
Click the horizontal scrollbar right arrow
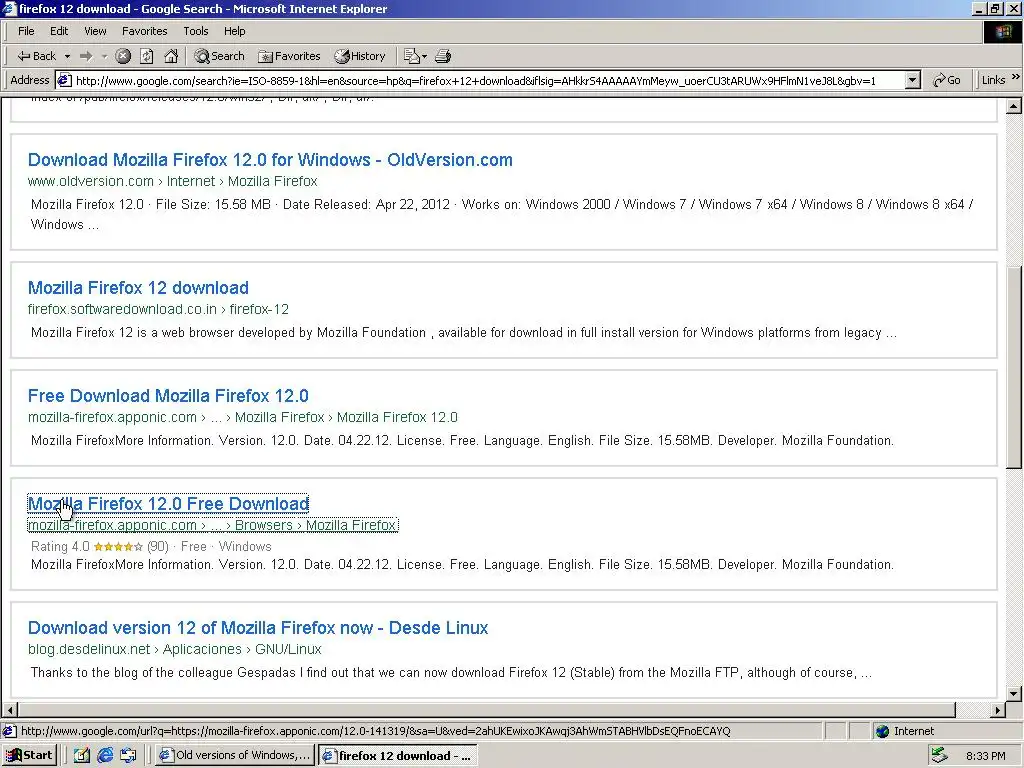(x=998, y=709)
